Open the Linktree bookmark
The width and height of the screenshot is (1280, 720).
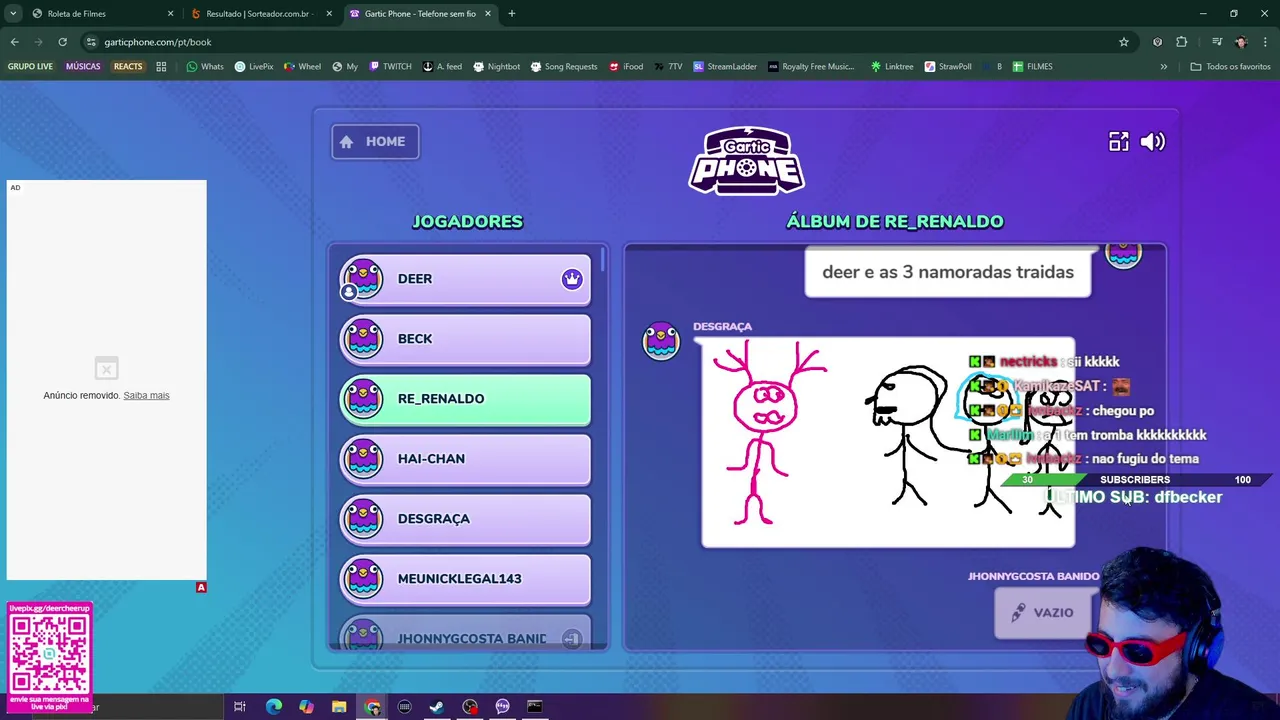point(892,67)
